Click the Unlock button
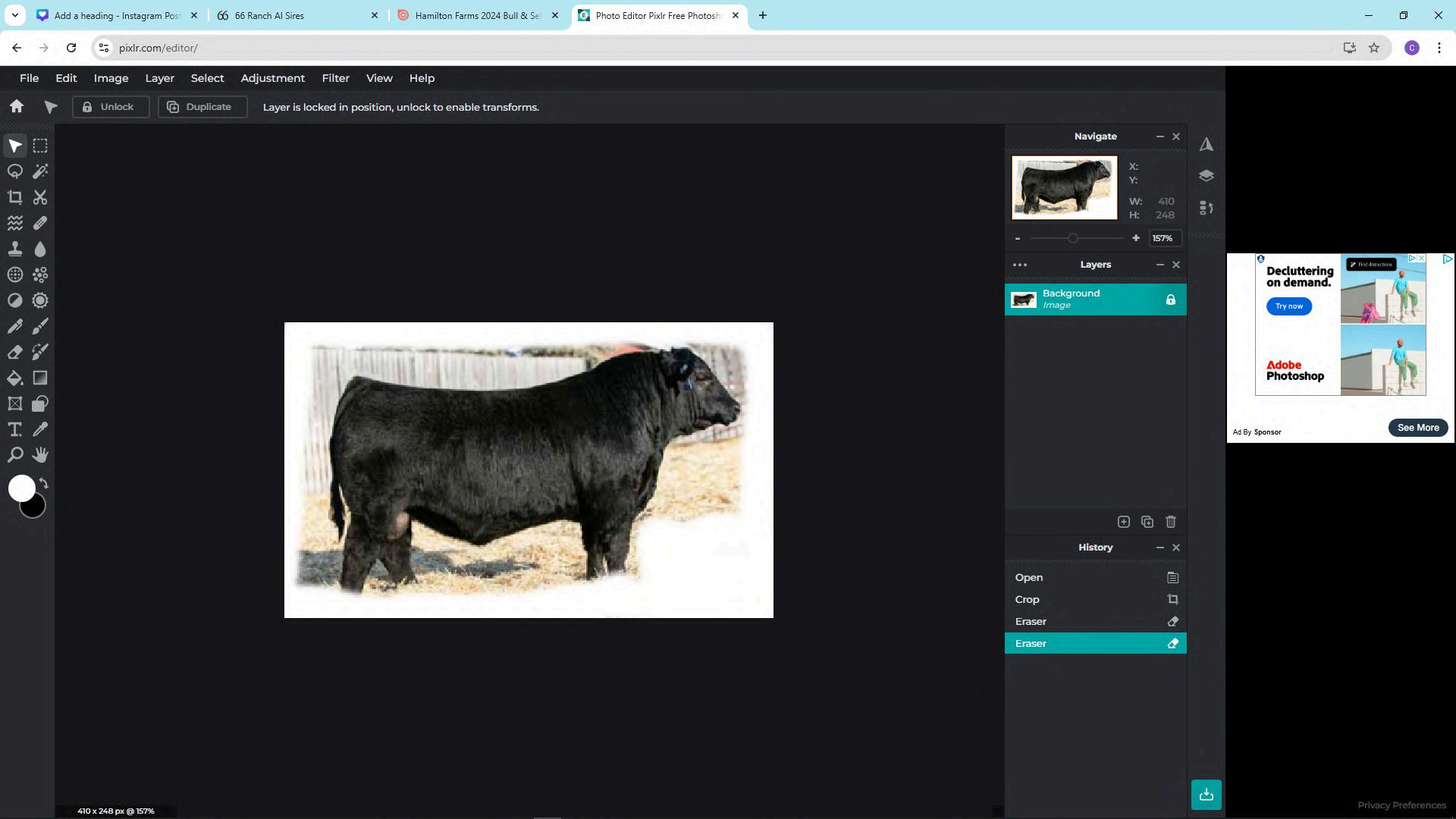 point(110,107)
